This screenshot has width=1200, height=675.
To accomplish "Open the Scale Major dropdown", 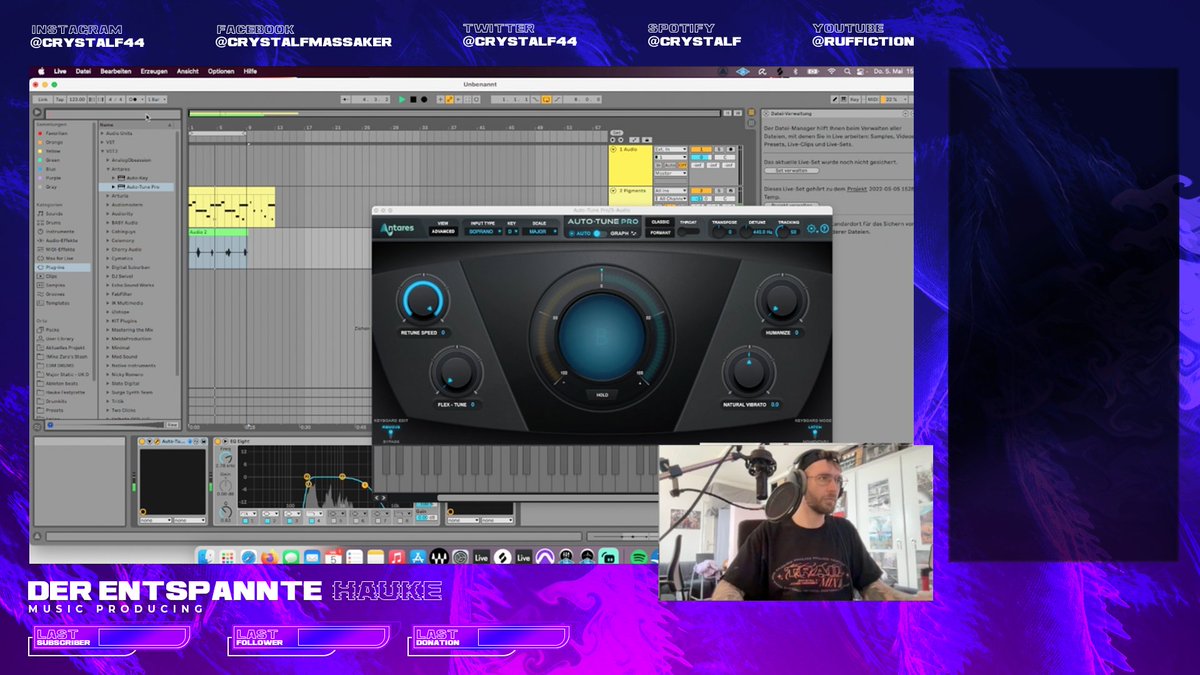I will point(539,231).
